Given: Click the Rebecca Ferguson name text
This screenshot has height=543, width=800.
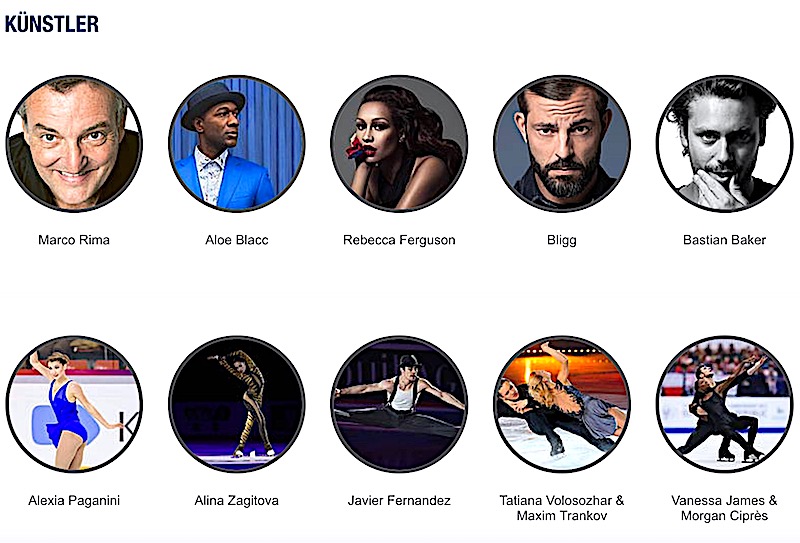Looking at the screenshot, I should pos(399,240).
